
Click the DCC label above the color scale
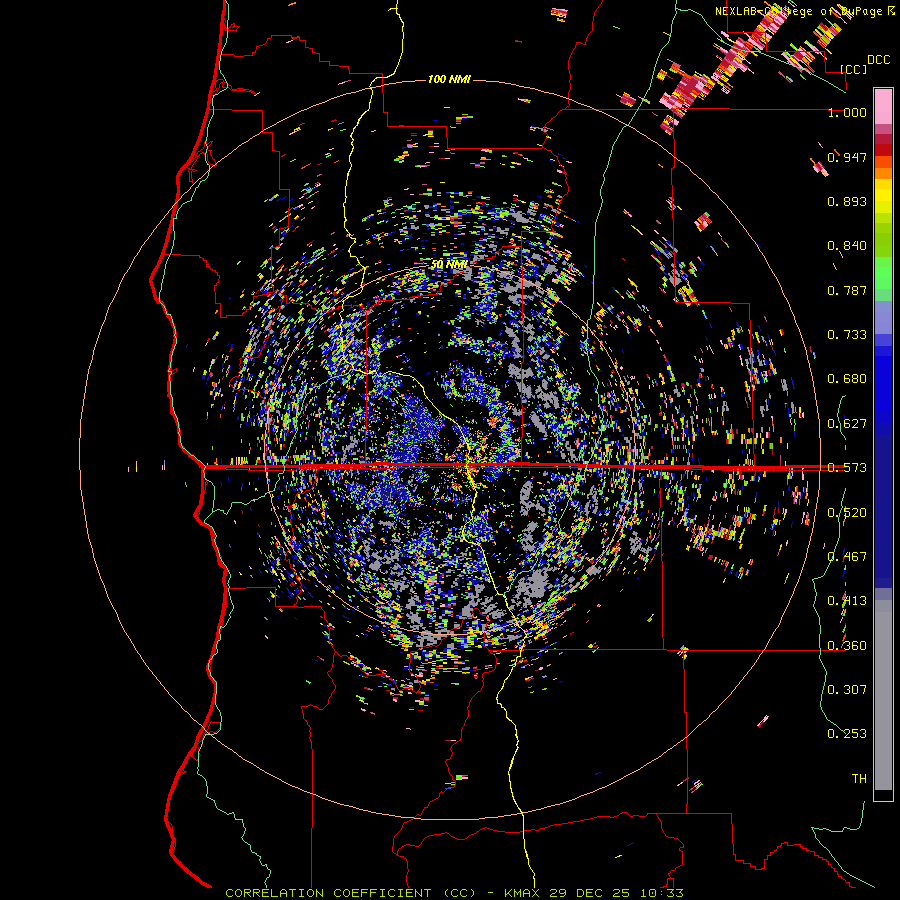point(878,60)
